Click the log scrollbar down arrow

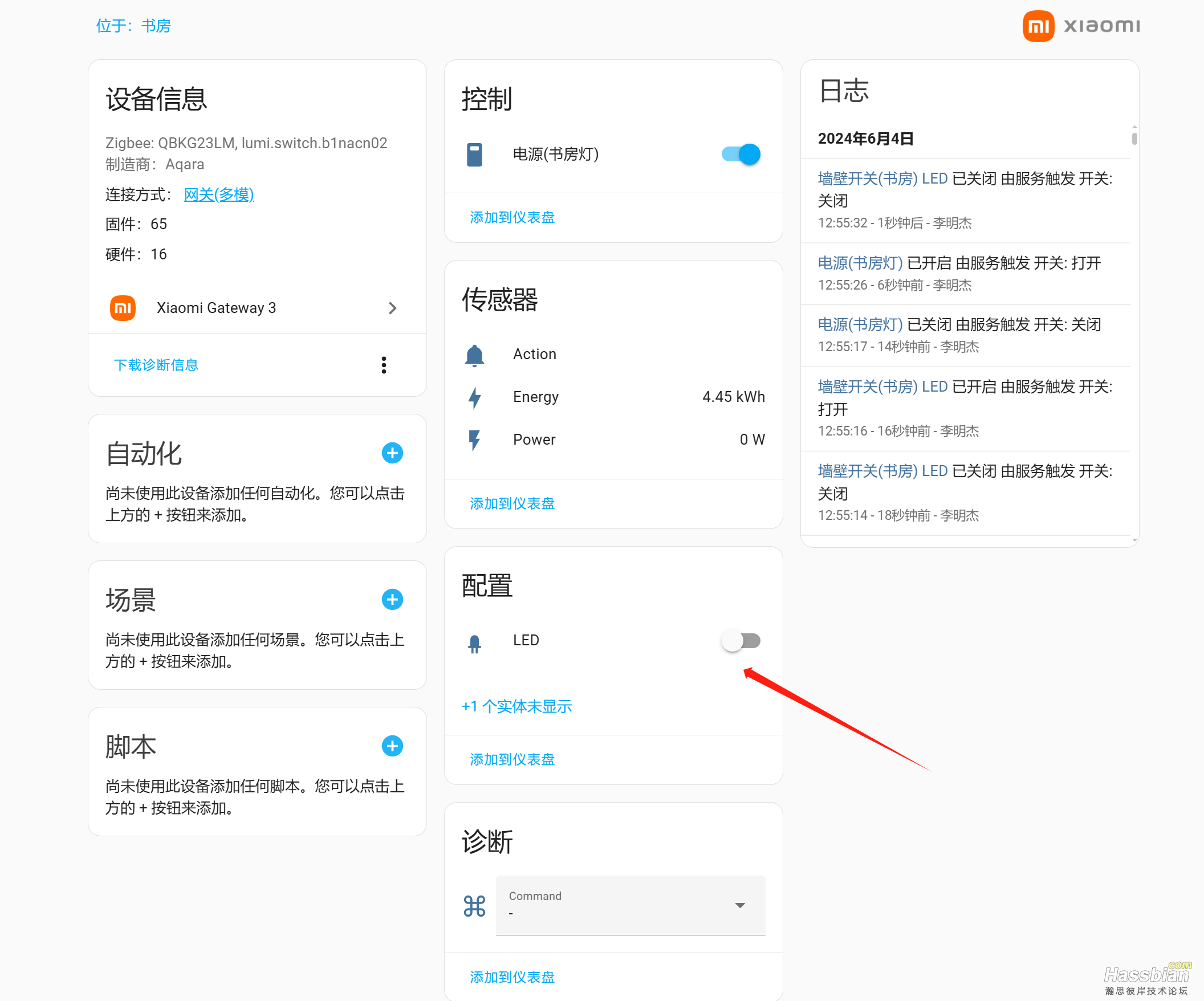[1134, 540]
